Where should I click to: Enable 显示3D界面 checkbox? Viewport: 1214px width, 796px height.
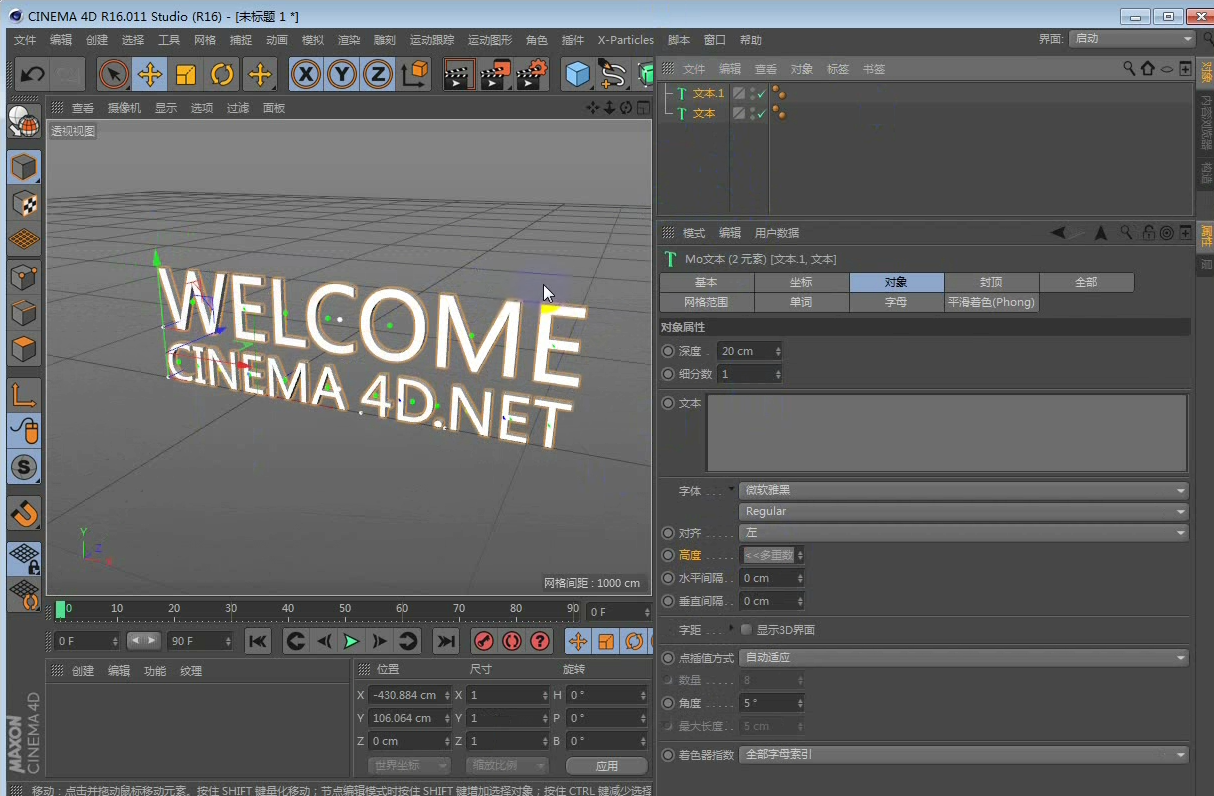(746, 630)
